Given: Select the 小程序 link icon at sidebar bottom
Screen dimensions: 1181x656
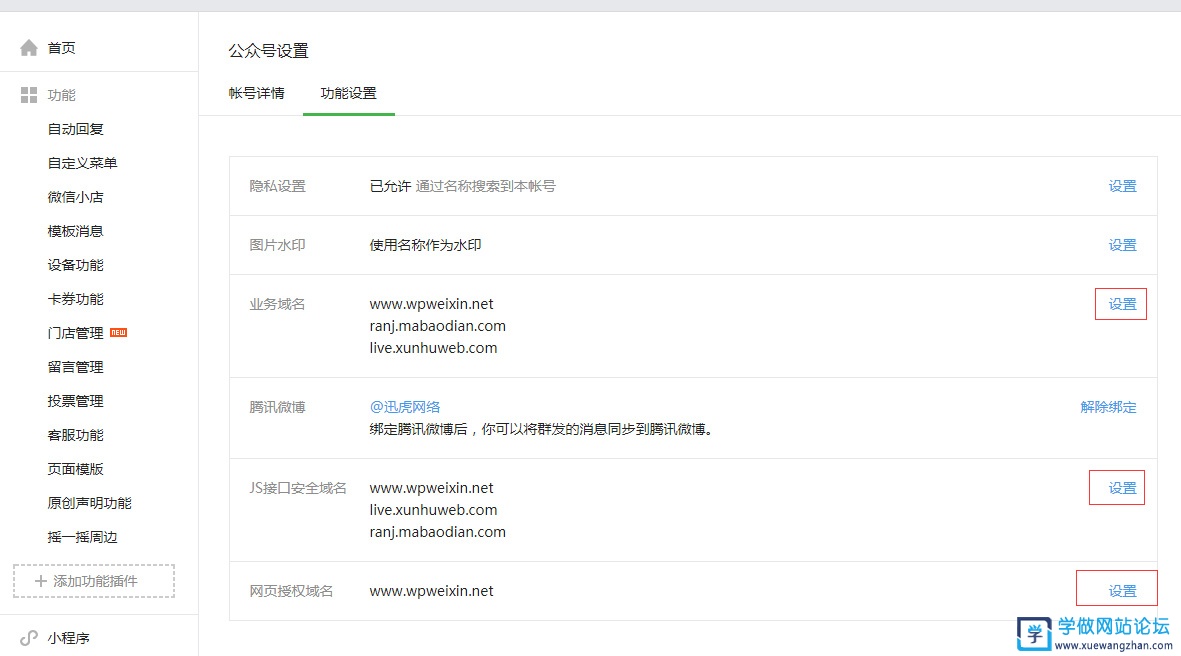Looking at the screenshot, I should coord(28,637).
